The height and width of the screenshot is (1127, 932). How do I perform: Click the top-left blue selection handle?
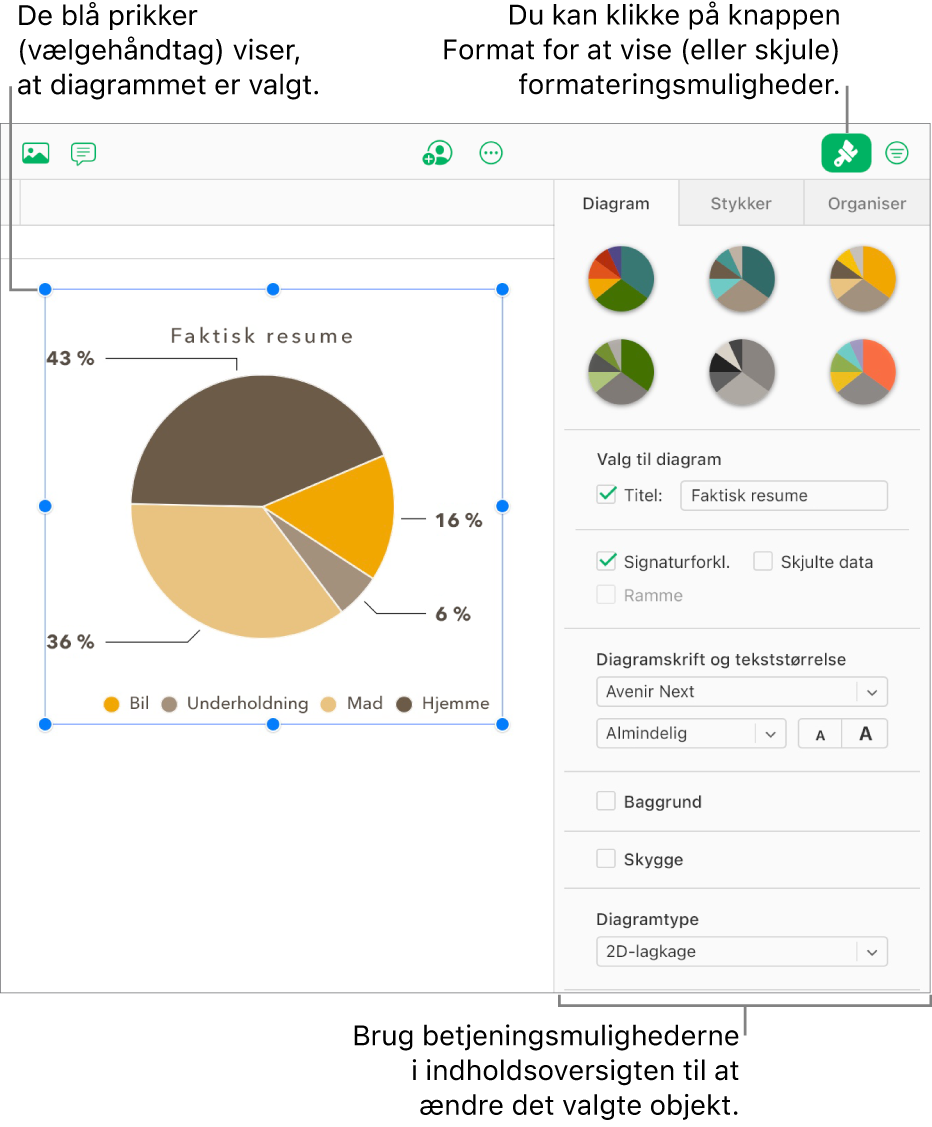click(45, 289)
